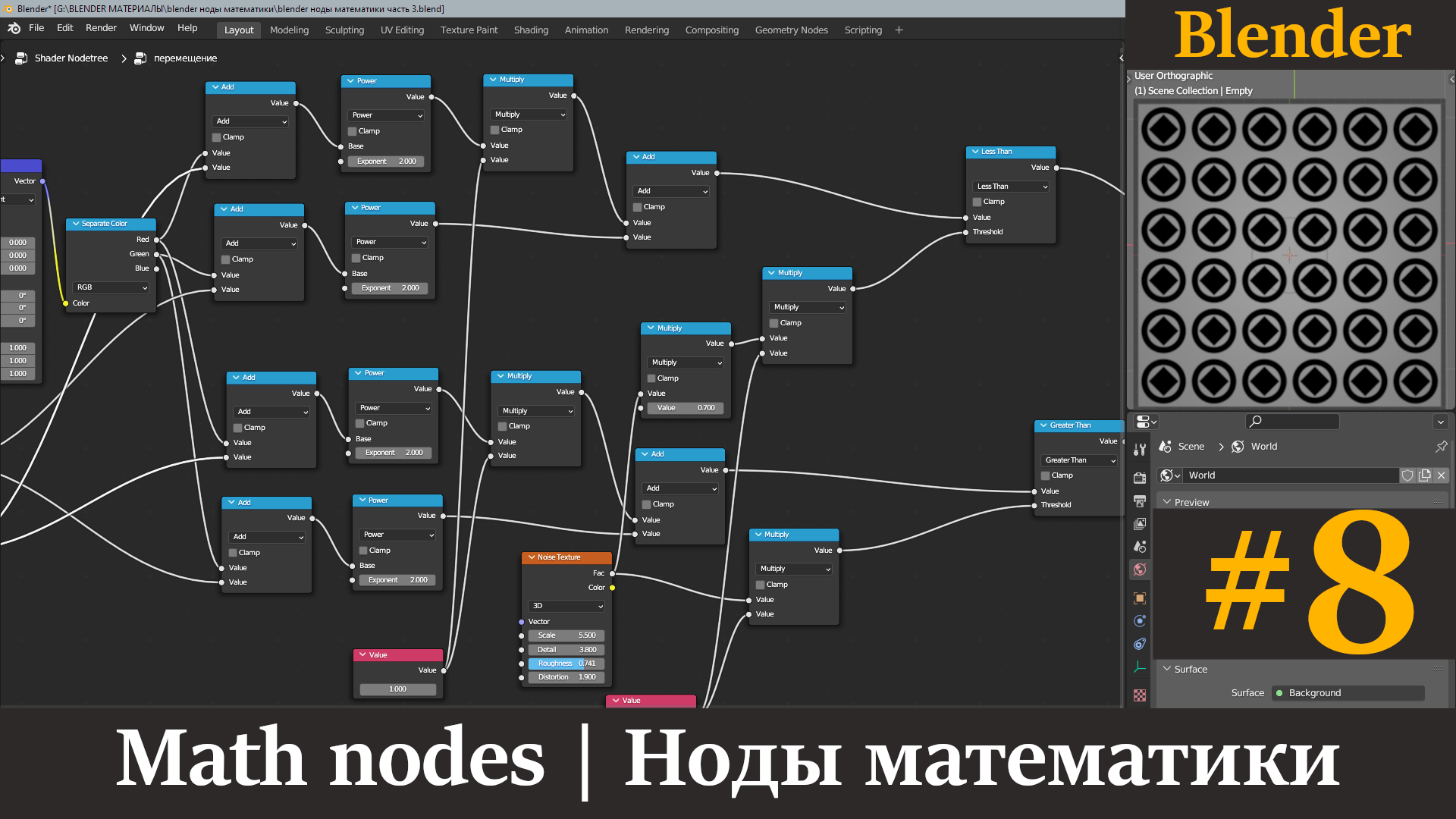Enable Clamp on the Less Than node
This screenshot has width=1456, height=819.
(978, 202)
